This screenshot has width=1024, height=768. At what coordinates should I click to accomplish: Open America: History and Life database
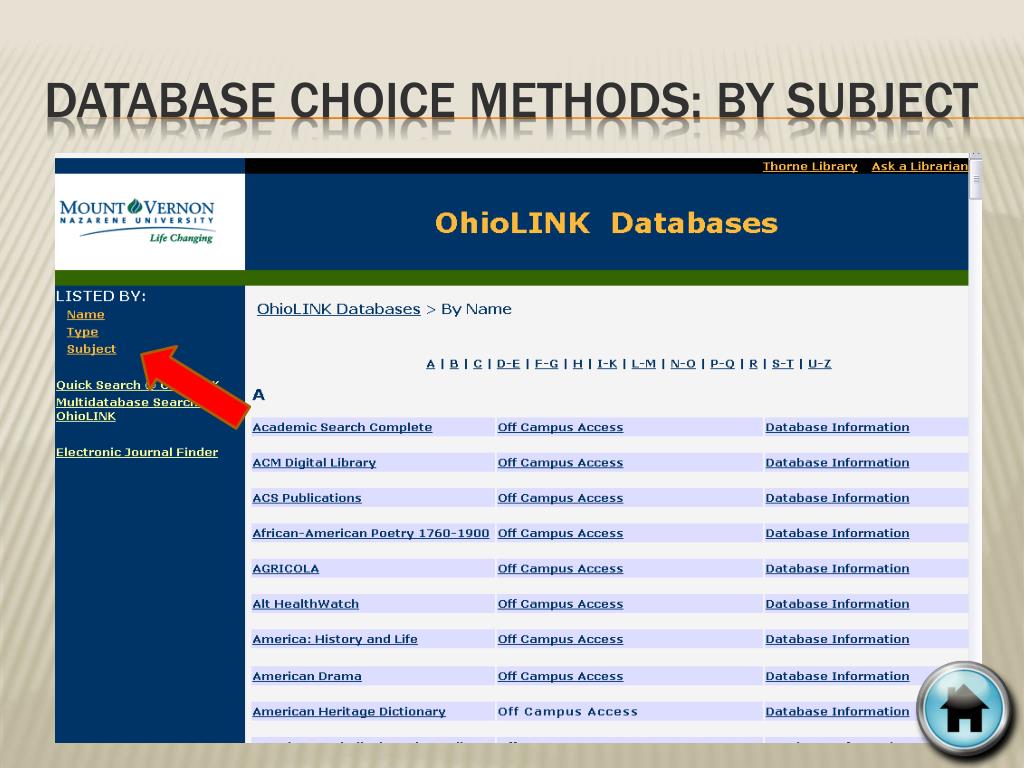tap(335, 639)
